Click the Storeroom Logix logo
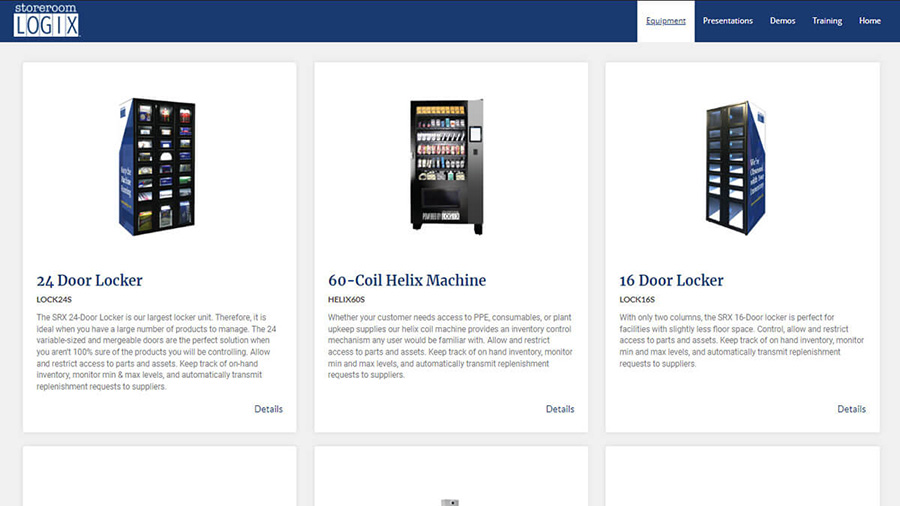Image resolution: width=900 pixels, height=506 pixels. [46, 20]
